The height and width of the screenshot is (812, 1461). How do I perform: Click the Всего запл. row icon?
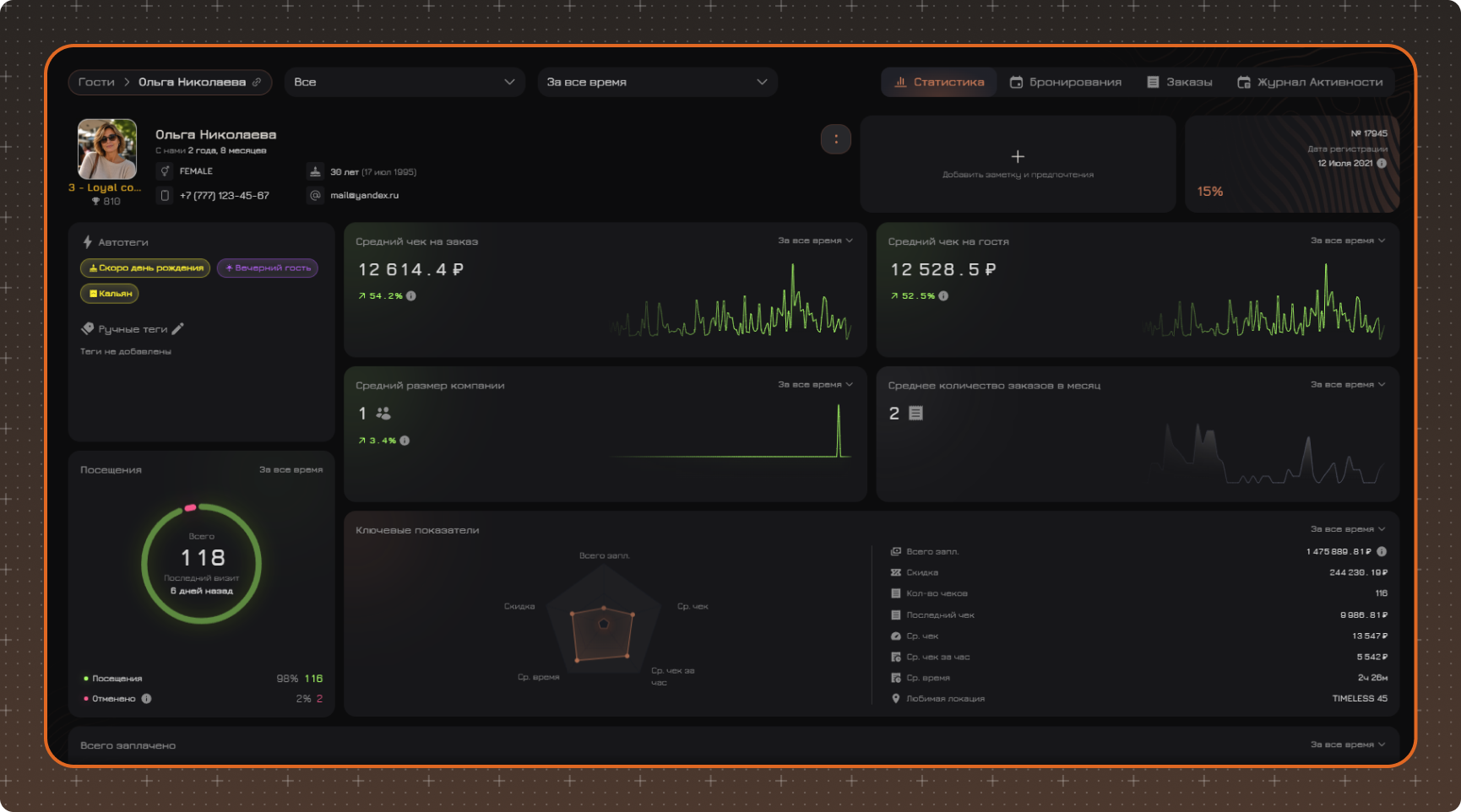click(x=896, y=551)
